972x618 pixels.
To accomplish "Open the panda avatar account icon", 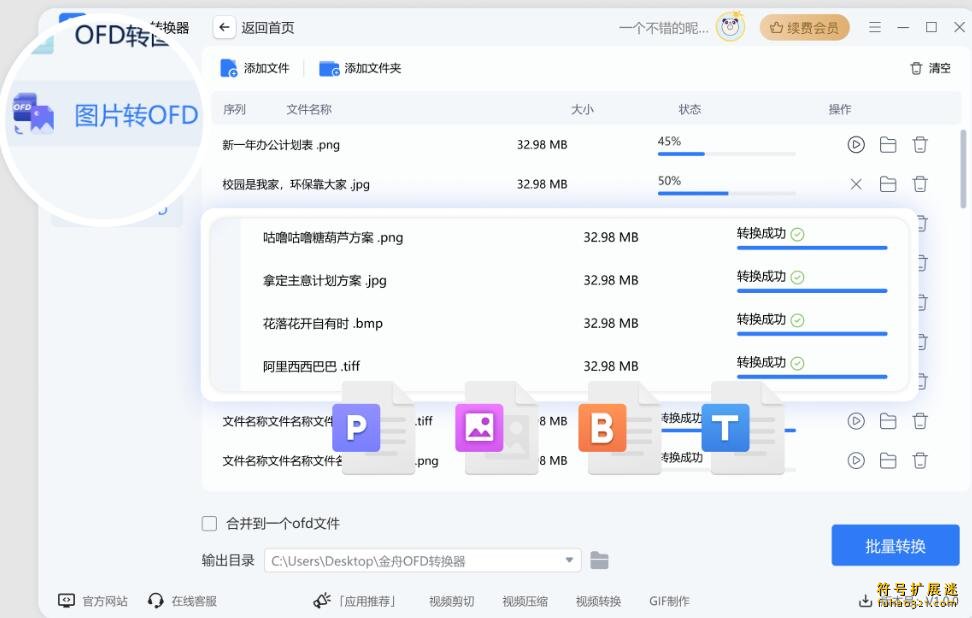I will pyautogui.click(x=729, y=27).
